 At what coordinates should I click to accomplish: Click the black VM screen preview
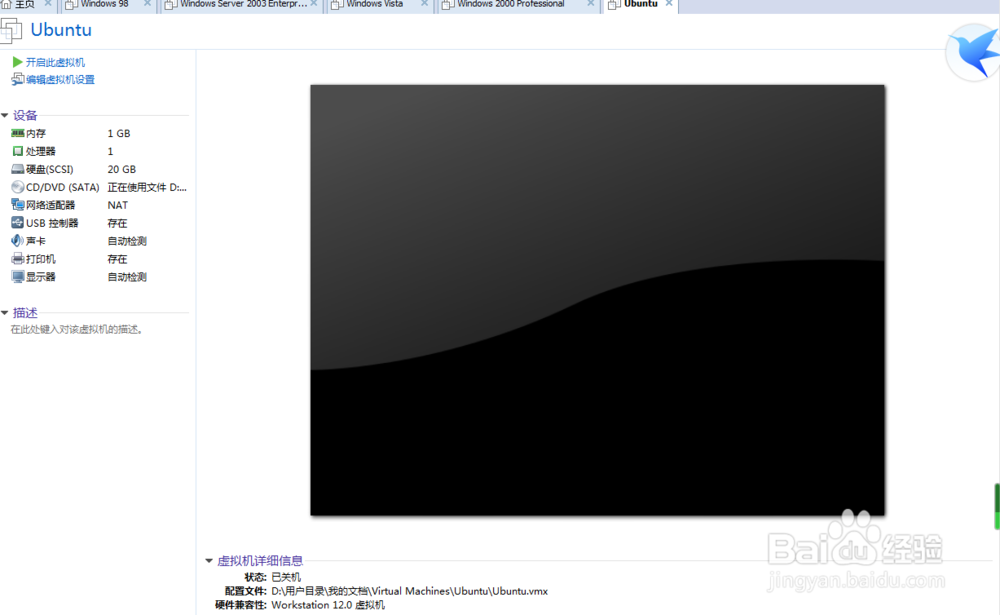pos(597,300)
